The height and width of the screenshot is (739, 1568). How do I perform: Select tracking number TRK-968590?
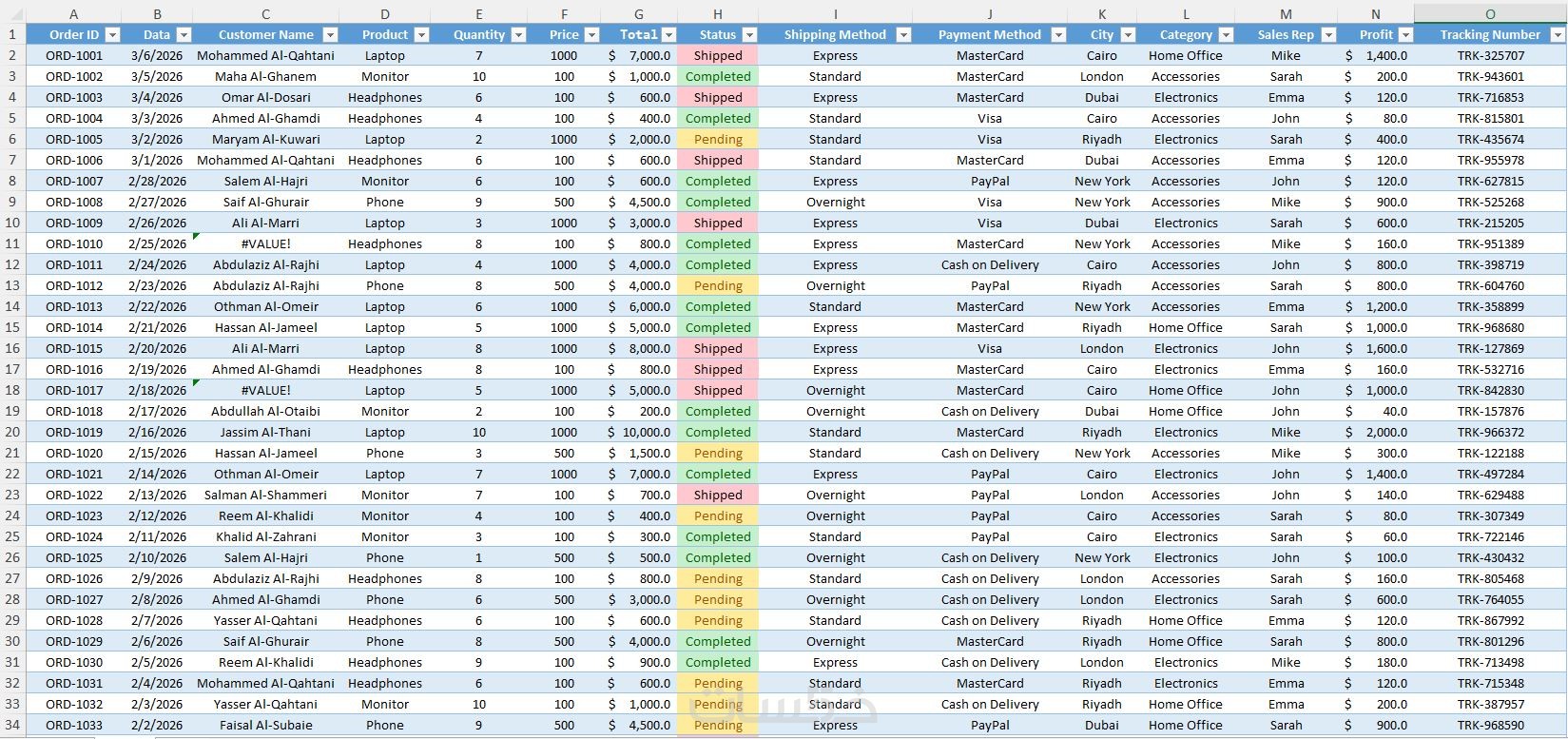click(1490, 725)
